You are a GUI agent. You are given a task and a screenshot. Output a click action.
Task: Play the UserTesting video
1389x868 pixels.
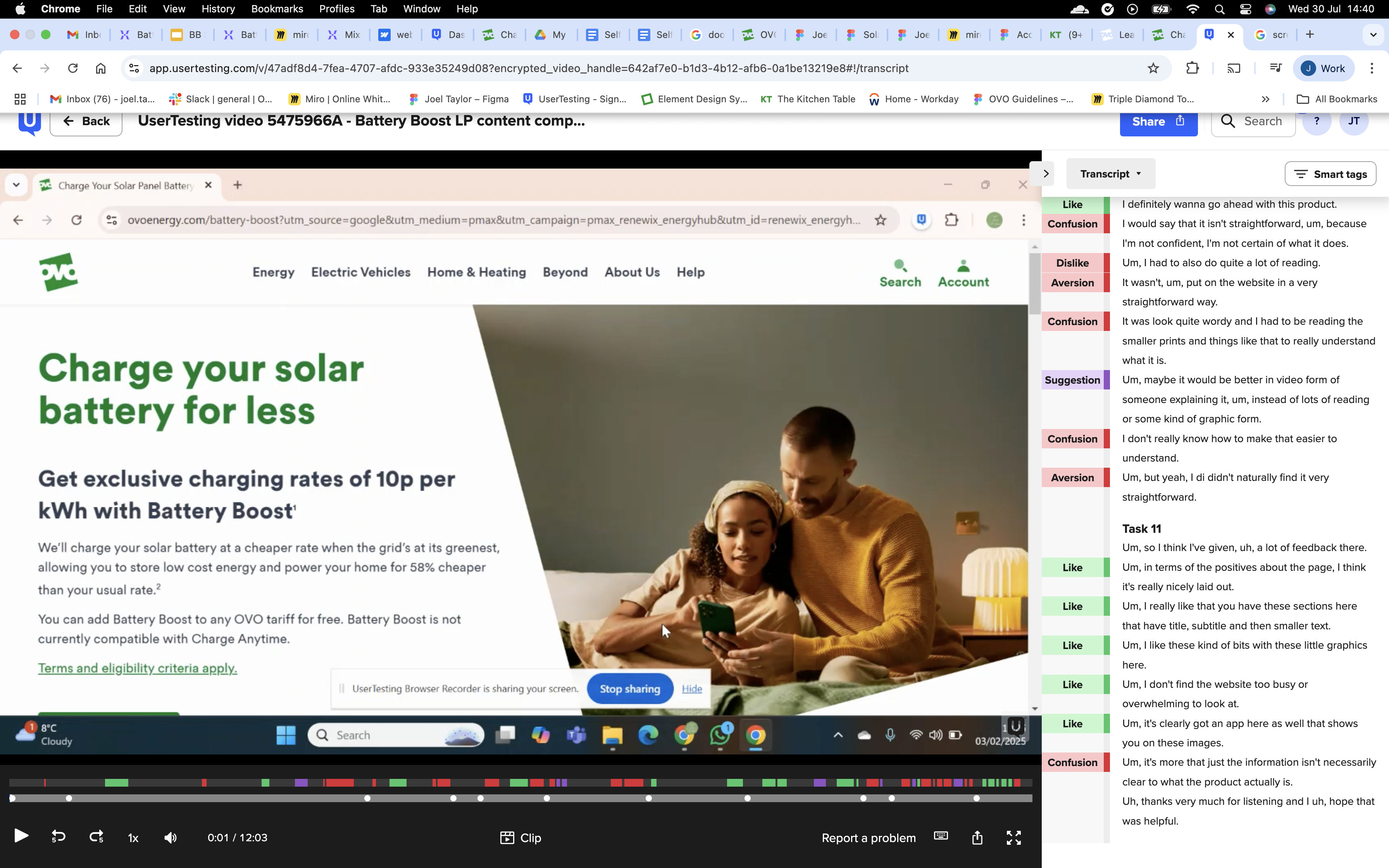(x=21, y=837)
